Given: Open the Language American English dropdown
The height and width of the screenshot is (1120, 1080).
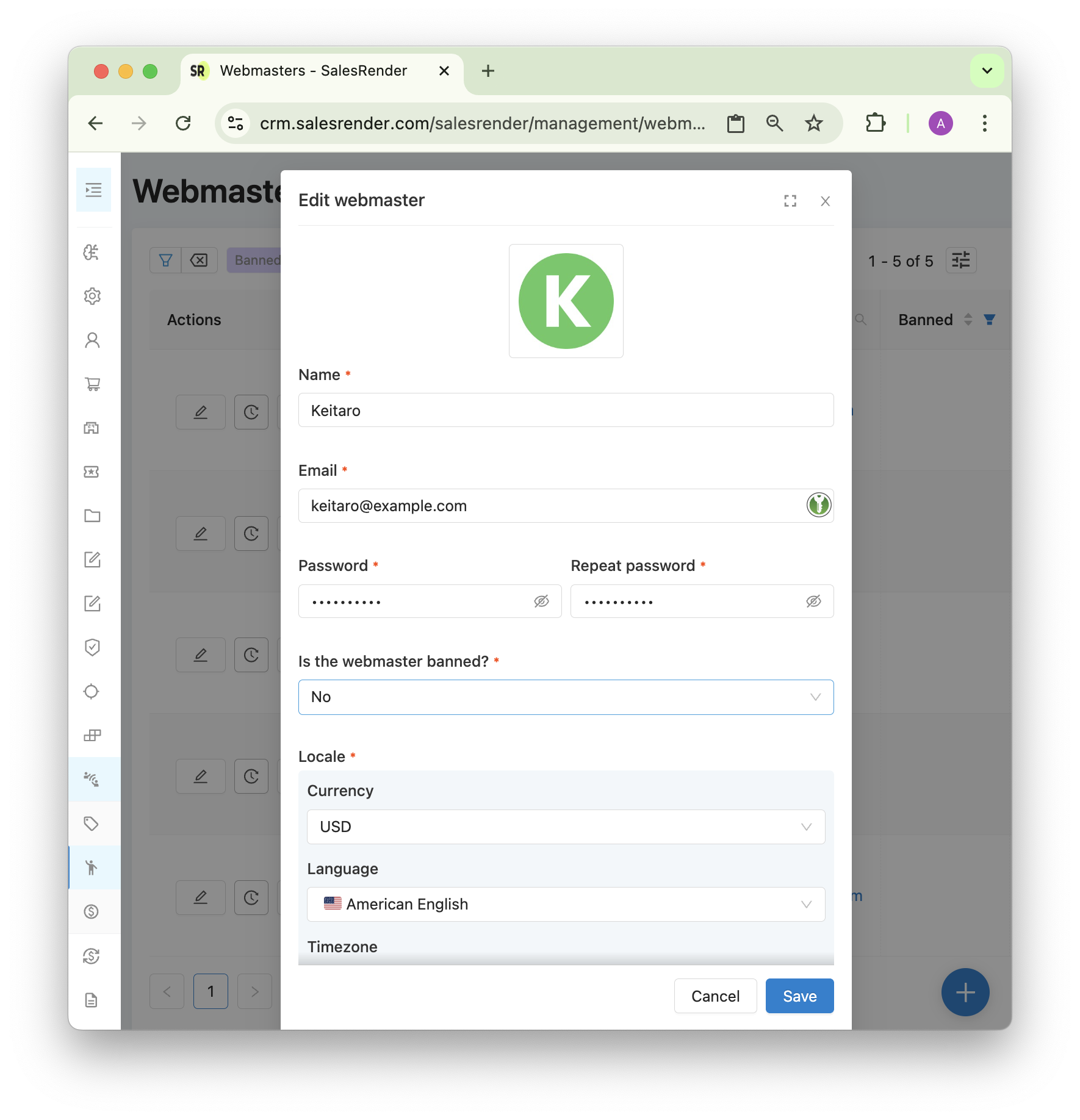Looking at the screenshot, I should (566, 905).
